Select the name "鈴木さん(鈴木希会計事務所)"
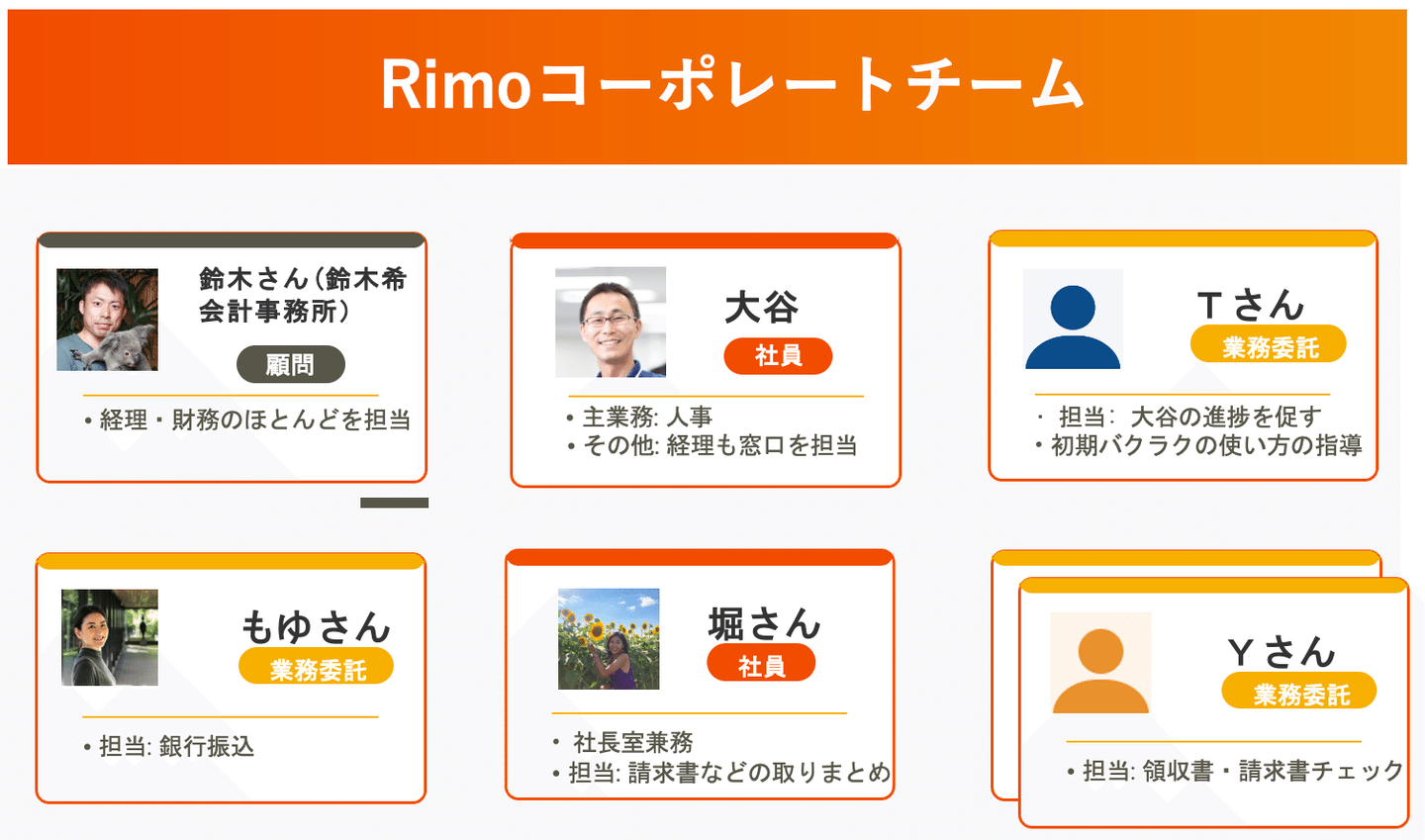 click(303, 295)
